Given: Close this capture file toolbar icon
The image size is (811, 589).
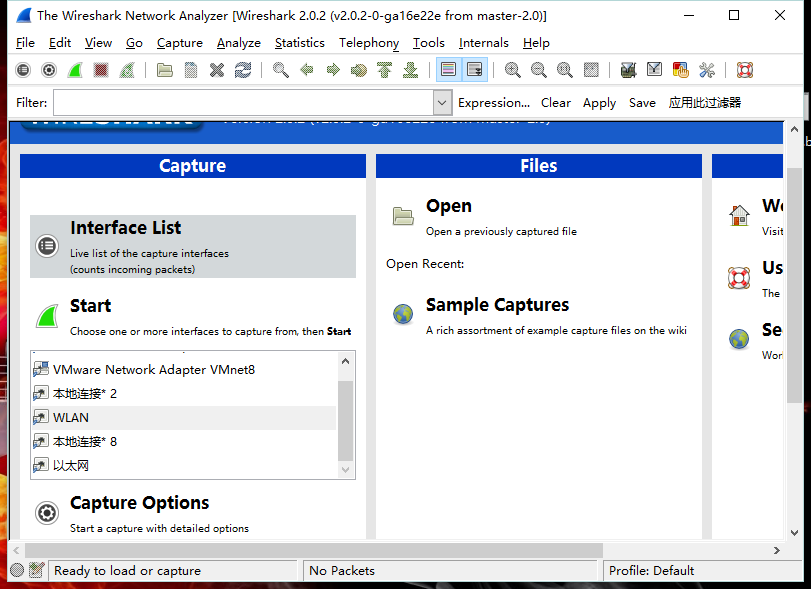Looking at the screenshot, I should (217, 70).
